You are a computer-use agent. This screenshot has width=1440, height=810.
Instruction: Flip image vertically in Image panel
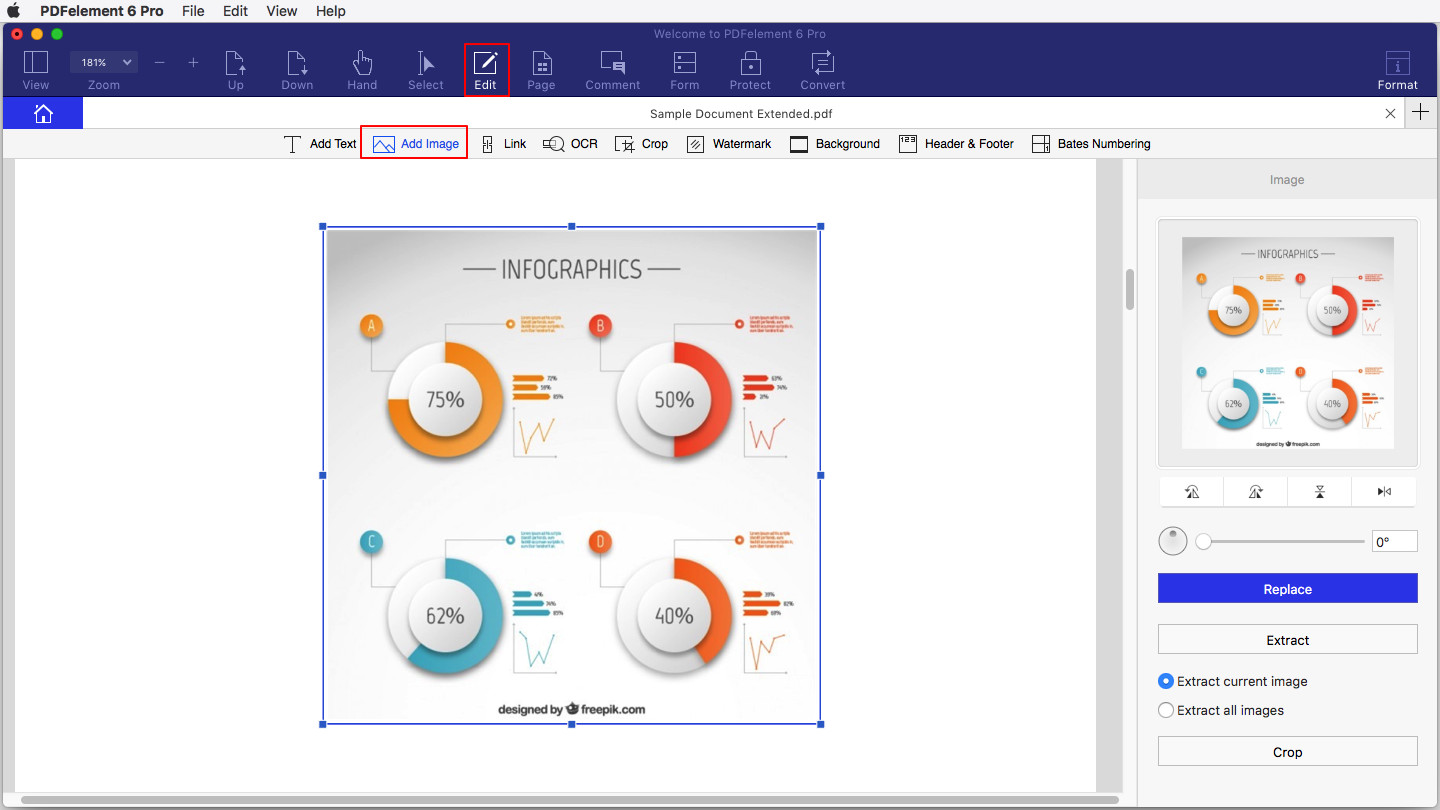1320,491
